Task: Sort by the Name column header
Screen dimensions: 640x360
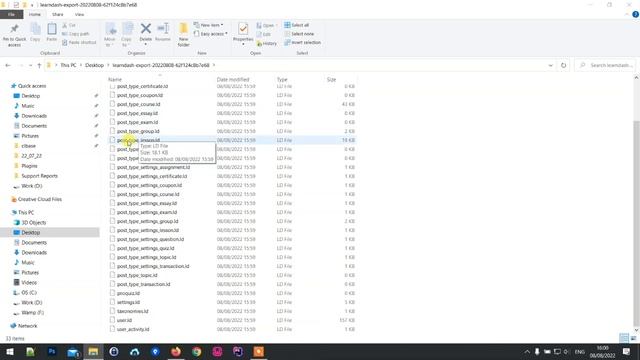Action: click(115, 79)
